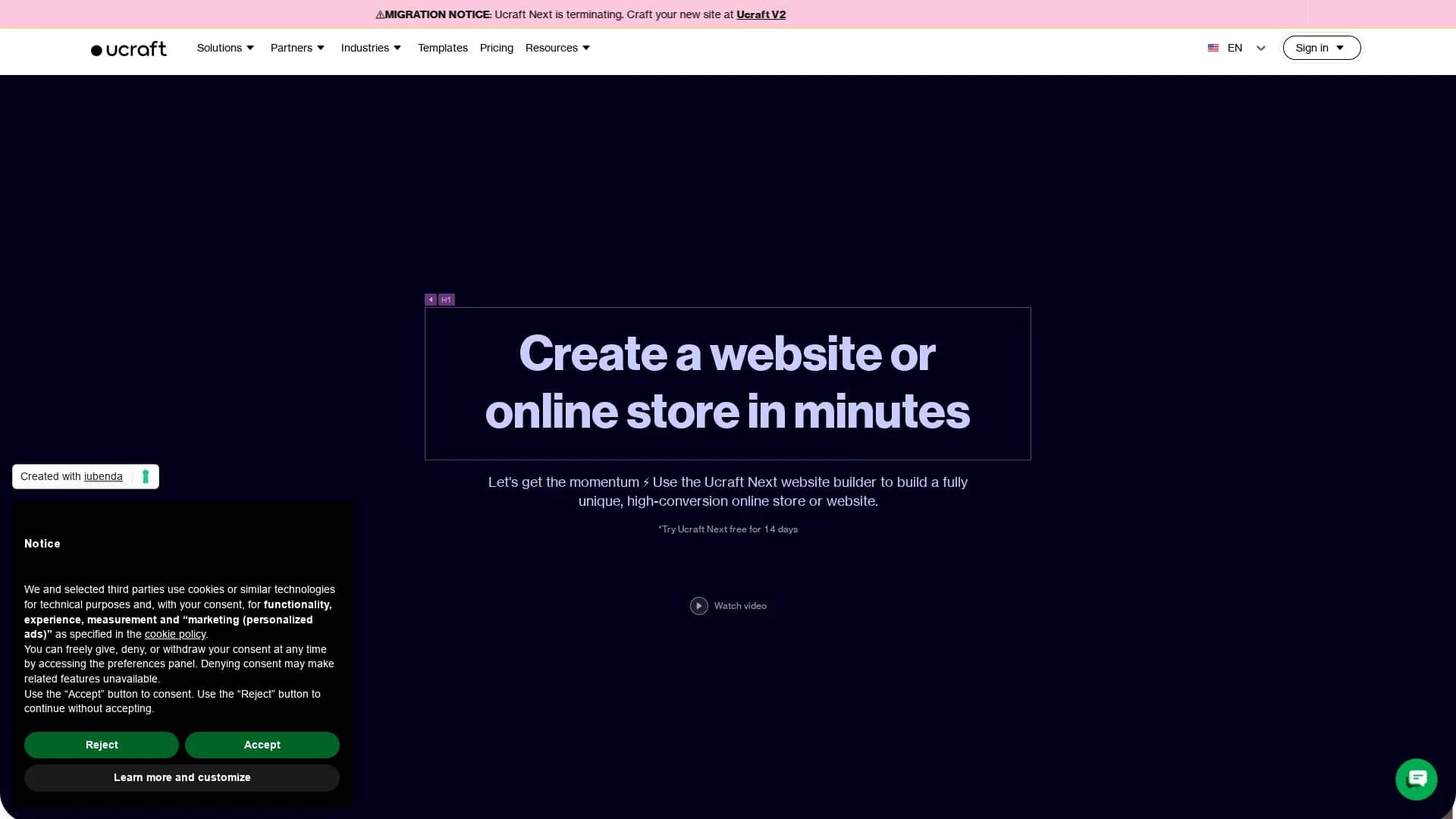The height and width of the screenshot is (819, 1456).
Task: Go to the Templates page
Action: [443, 48]
